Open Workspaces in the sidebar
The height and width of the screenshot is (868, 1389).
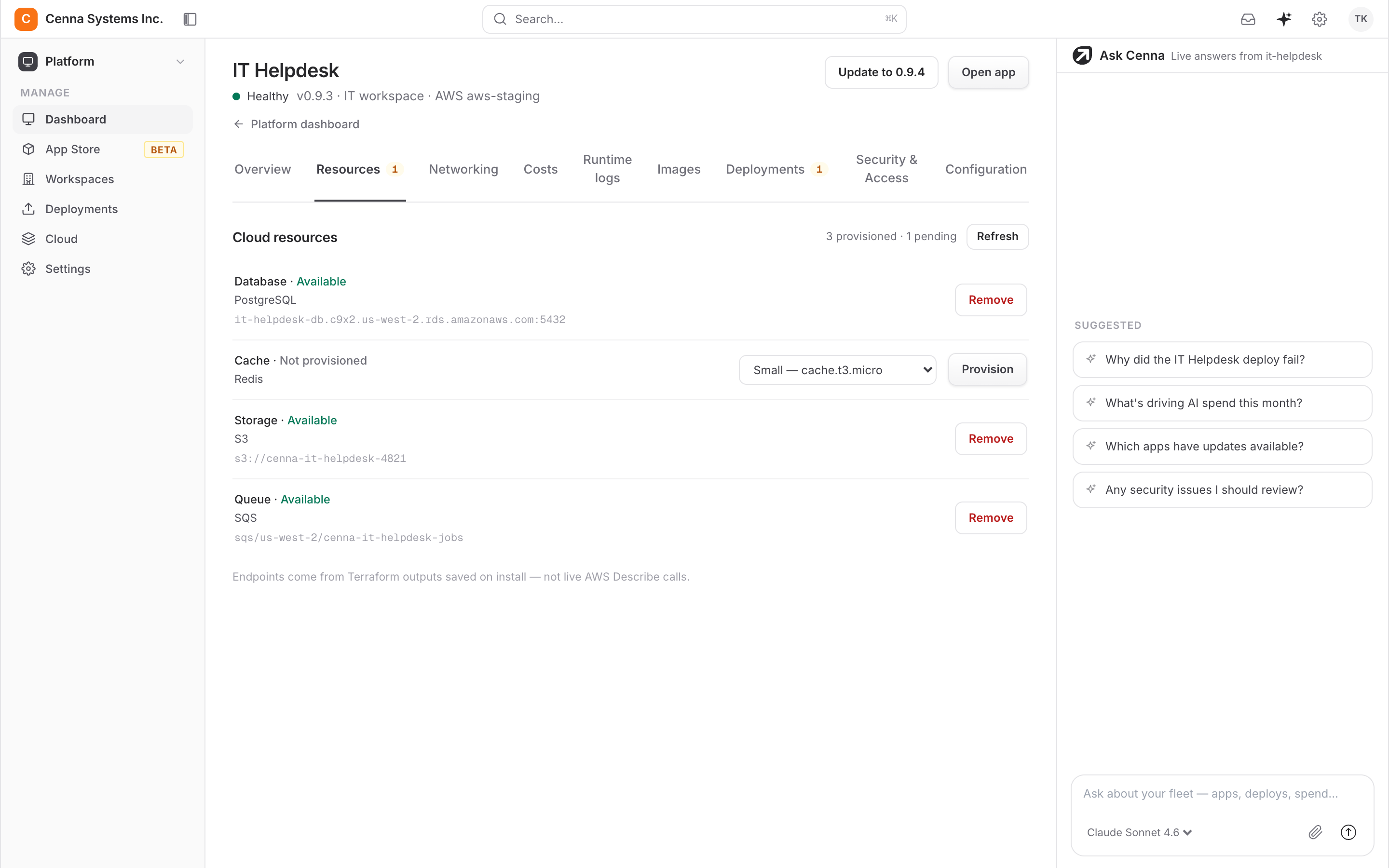coord(103,179)
